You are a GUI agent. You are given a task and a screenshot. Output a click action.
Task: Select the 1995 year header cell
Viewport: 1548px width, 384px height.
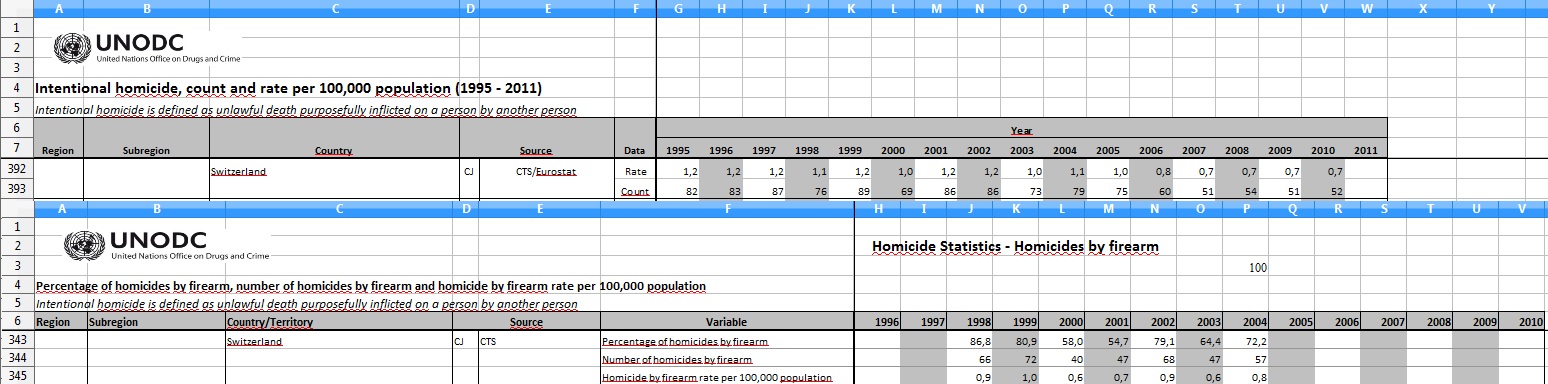pos(677,150)
